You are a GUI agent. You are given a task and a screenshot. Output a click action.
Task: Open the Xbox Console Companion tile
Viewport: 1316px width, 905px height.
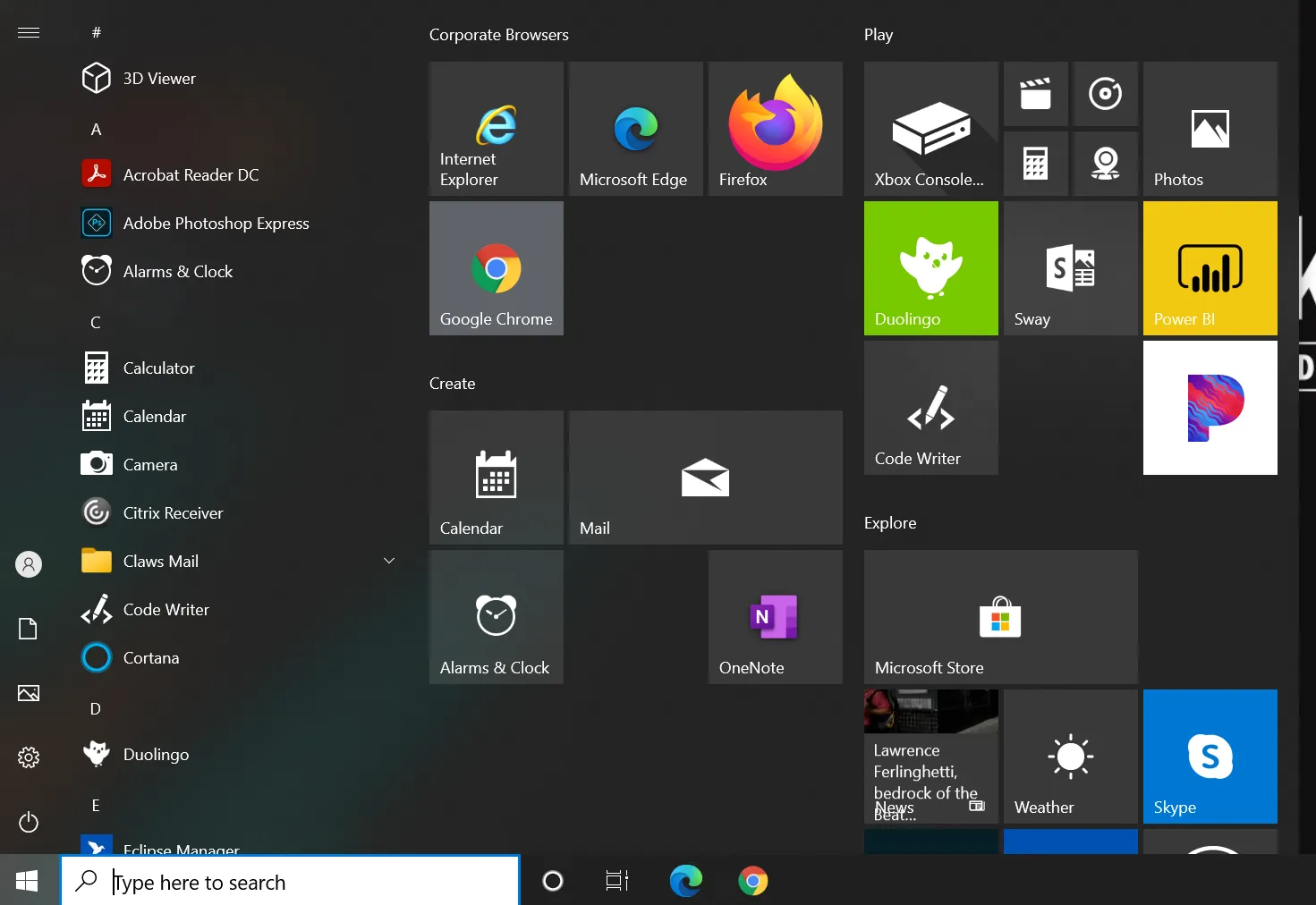tap(931, 129)
